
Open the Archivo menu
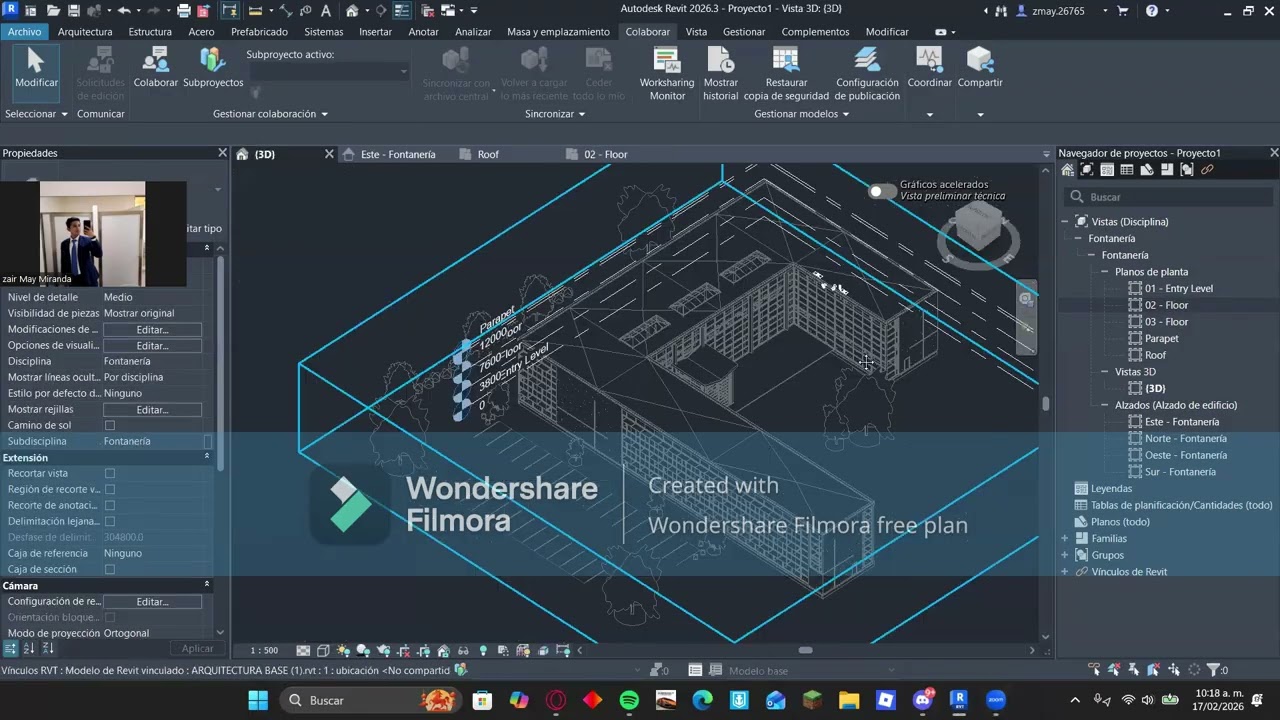[x=24, y=32]
